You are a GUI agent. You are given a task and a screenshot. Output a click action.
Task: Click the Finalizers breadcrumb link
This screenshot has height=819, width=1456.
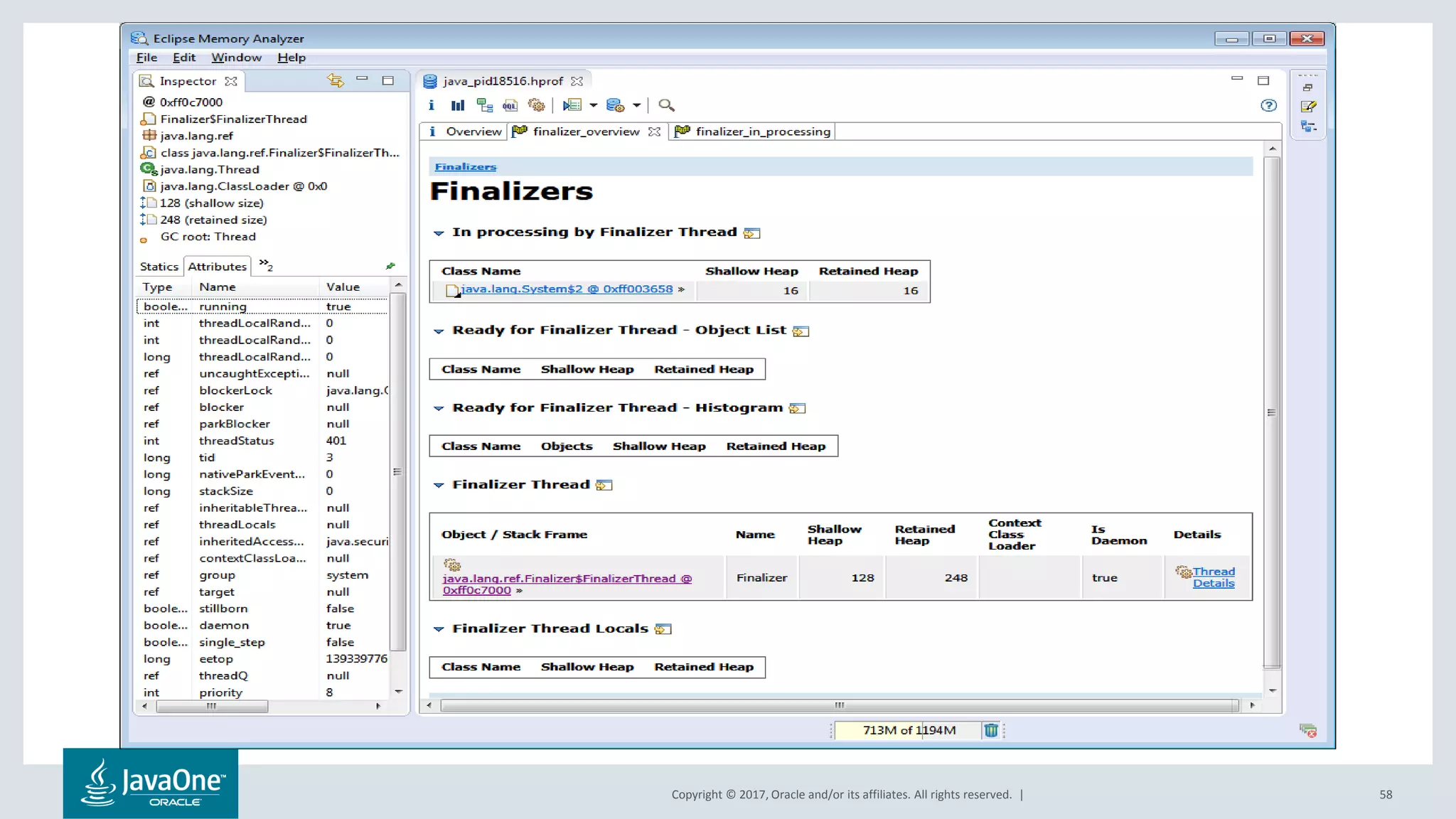point(466,167)
